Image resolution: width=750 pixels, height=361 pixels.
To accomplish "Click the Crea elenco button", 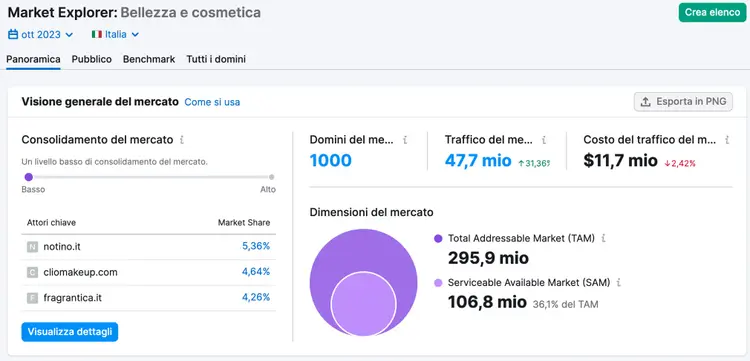I will 712,12.
